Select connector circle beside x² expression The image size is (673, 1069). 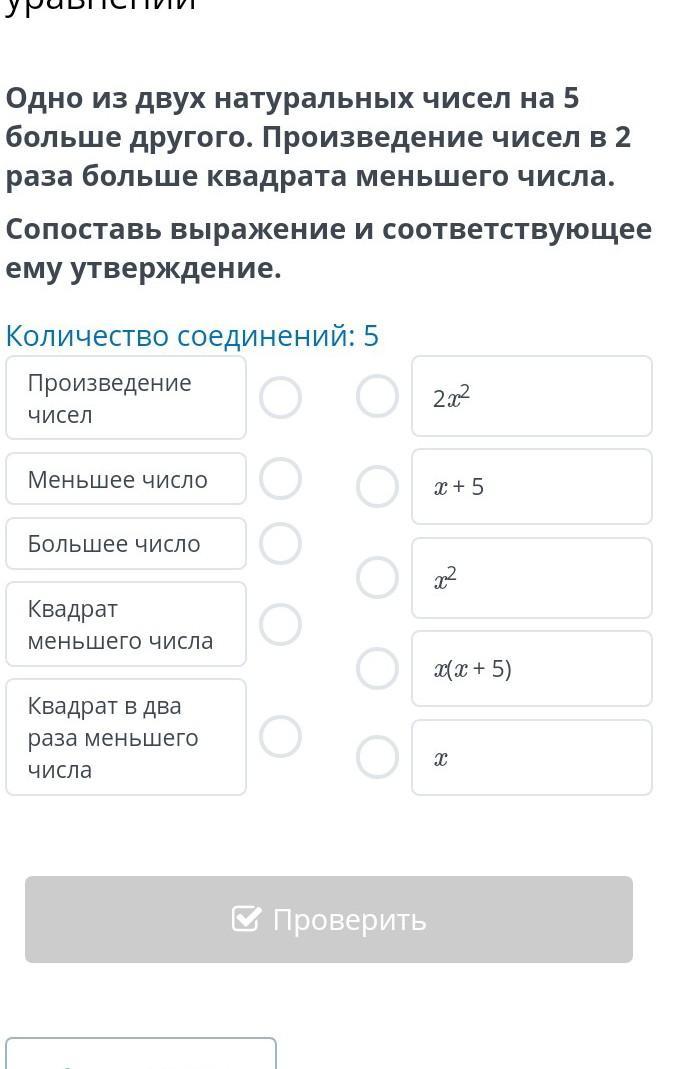coord(377,577)
